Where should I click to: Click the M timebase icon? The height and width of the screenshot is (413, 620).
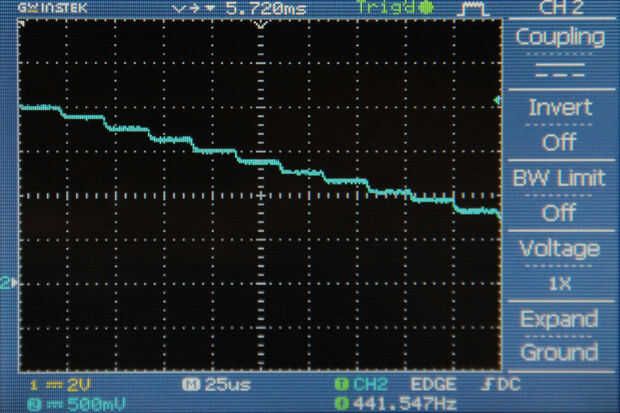pyautogui.click(x=191, y=385)
